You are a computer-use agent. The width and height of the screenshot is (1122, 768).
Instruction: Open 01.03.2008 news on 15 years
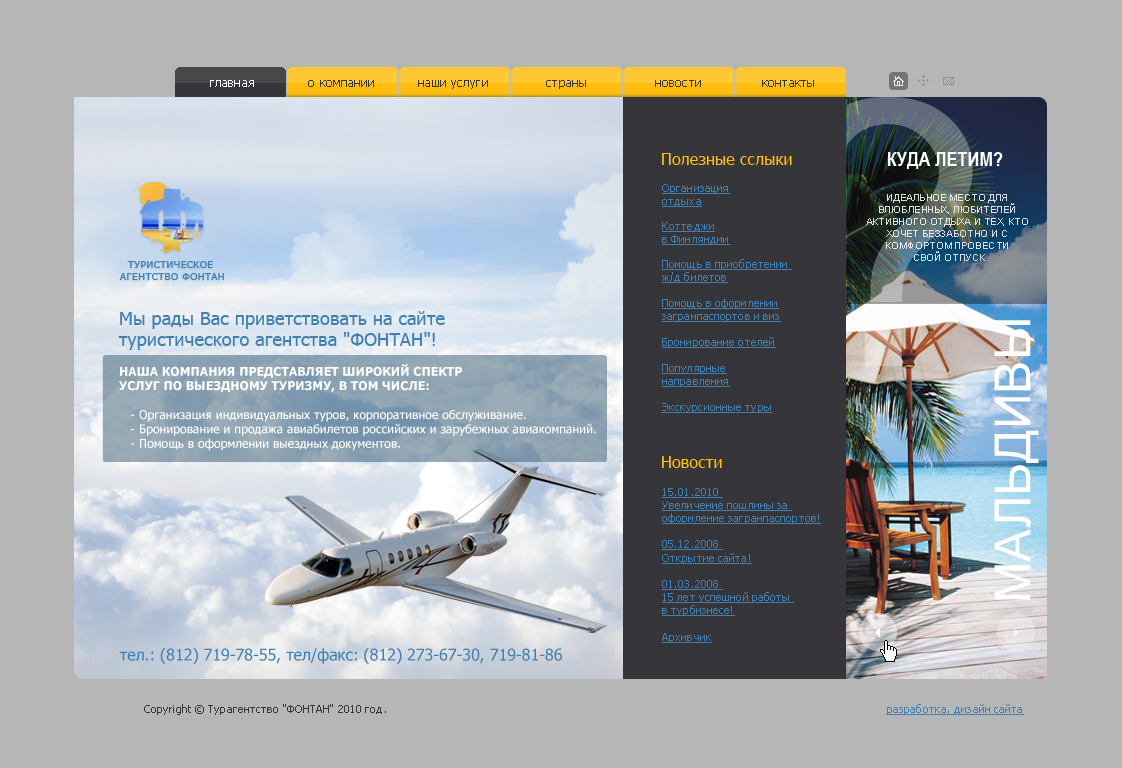(727, 597)
